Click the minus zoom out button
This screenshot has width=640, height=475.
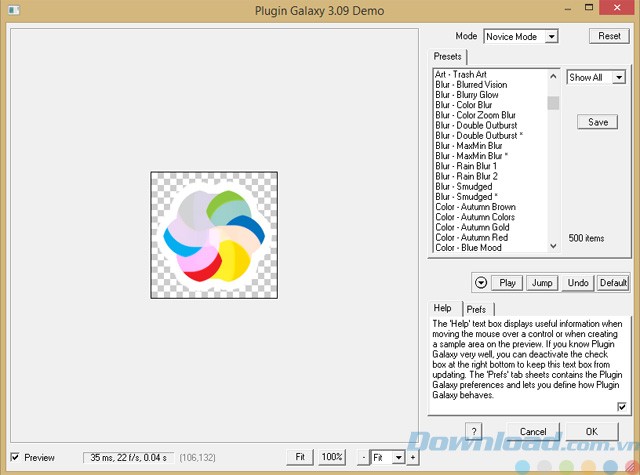tap(362, 457)
